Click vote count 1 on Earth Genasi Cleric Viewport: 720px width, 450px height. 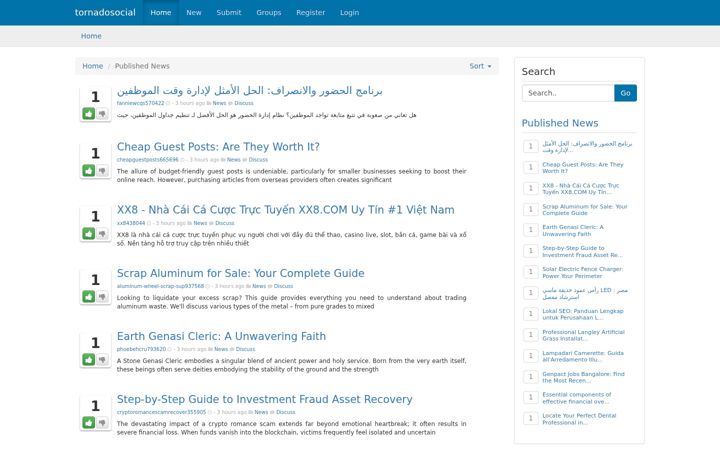pos(95,343)
